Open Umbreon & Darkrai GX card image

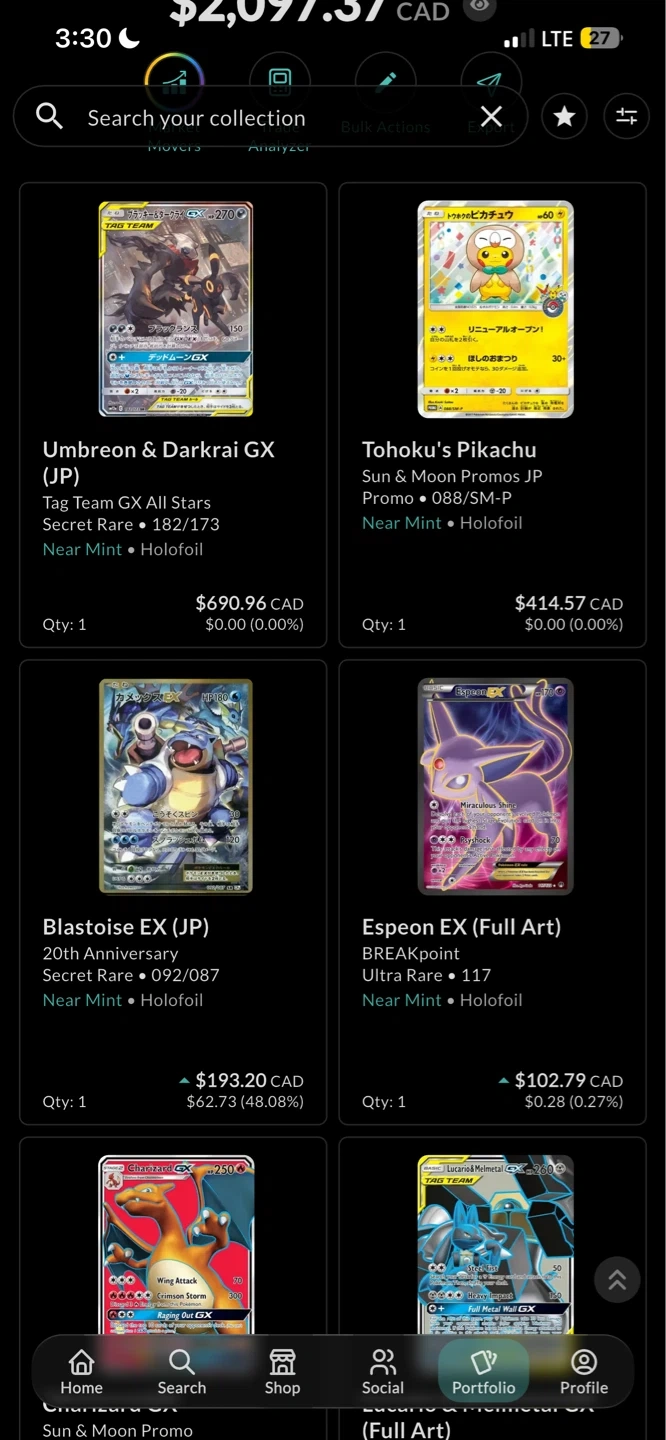pyautogui.click(x=176, y=309)
